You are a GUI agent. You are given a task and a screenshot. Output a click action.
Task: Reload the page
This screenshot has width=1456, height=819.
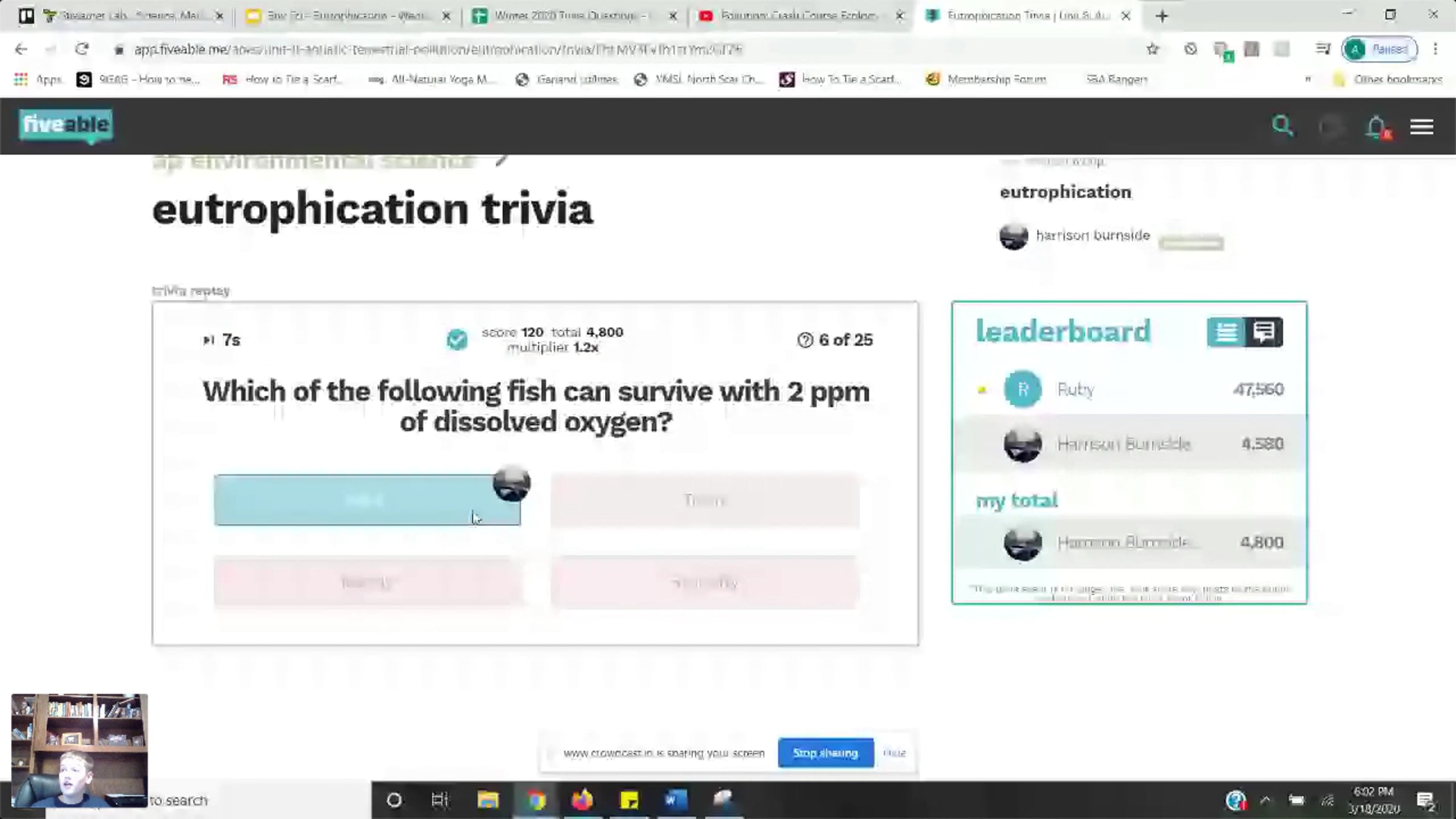(x=82, y=49)
